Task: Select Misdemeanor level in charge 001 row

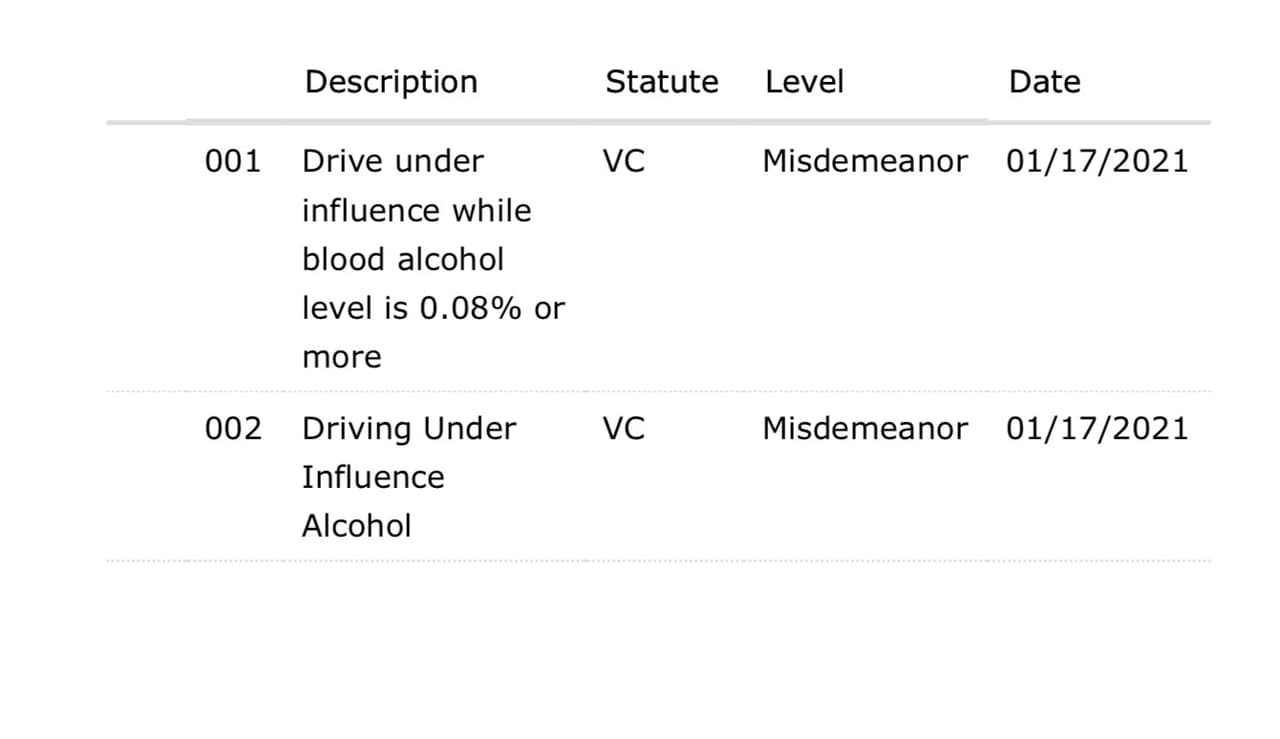Action: click(865, 161)
